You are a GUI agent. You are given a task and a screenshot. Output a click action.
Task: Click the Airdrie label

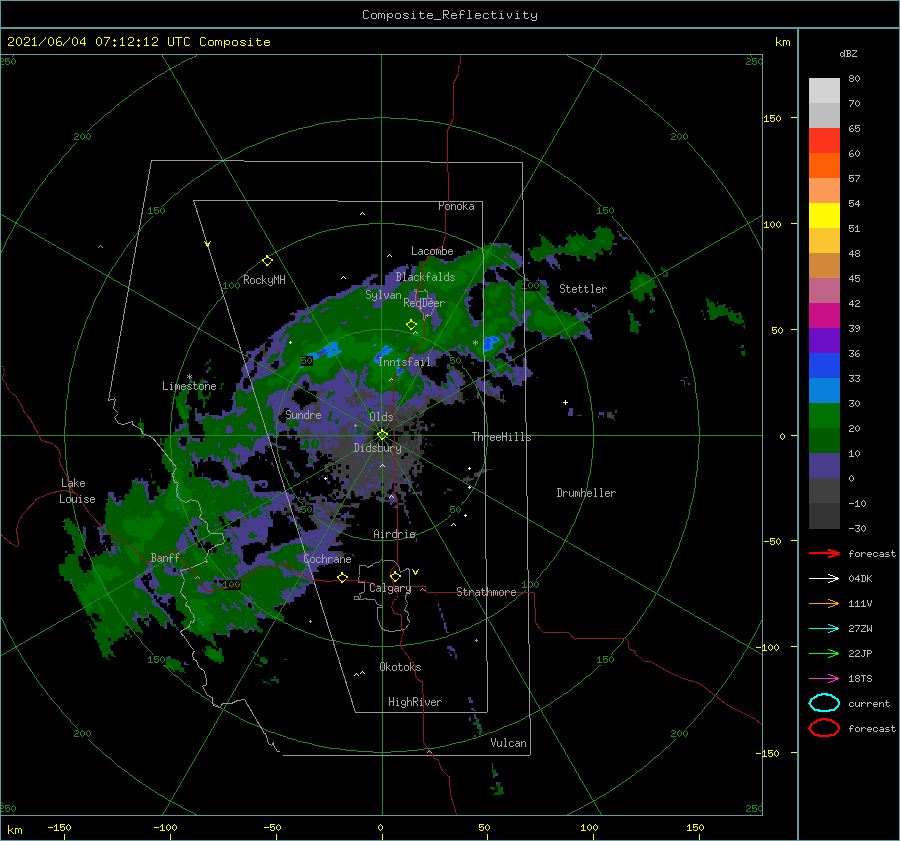pyautogui.click(x=394, y=534)
